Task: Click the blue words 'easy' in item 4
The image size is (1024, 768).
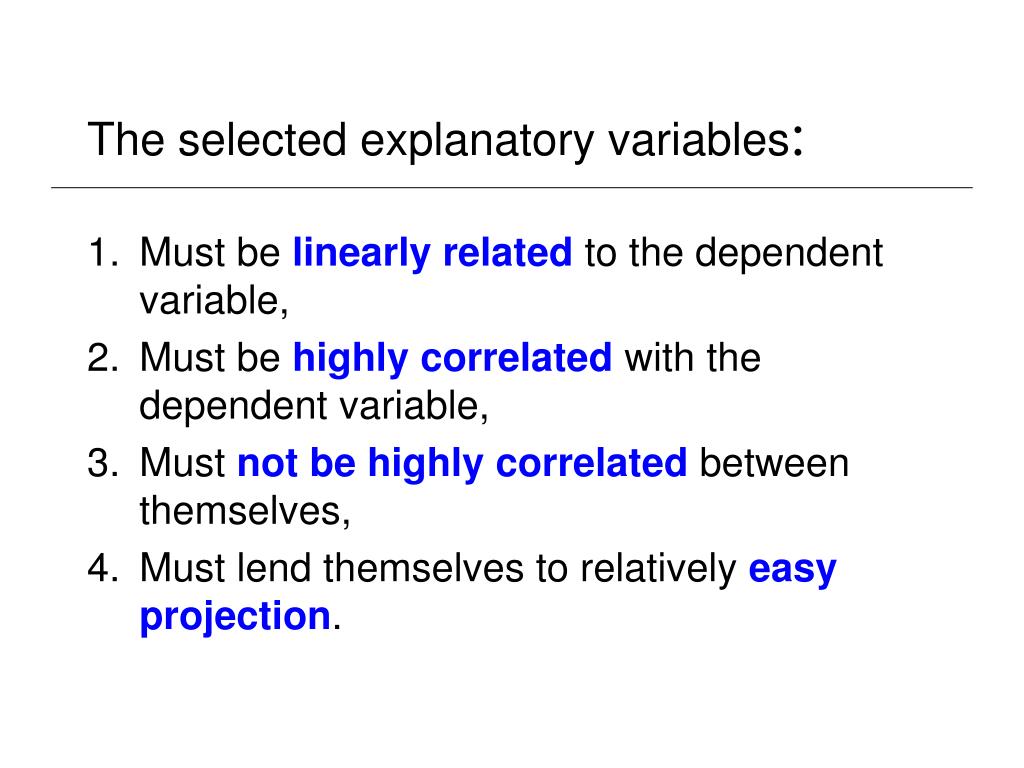Action: point(792,569)
